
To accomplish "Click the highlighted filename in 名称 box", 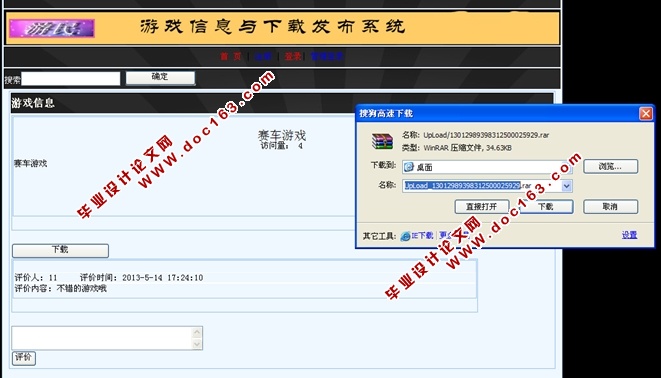I will tap(462, 185).
